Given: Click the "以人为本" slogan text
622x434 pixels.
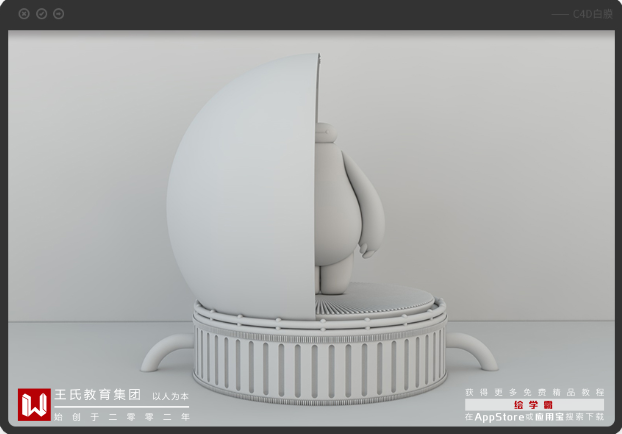Looking at the screenshot, I should coord(171,396).
